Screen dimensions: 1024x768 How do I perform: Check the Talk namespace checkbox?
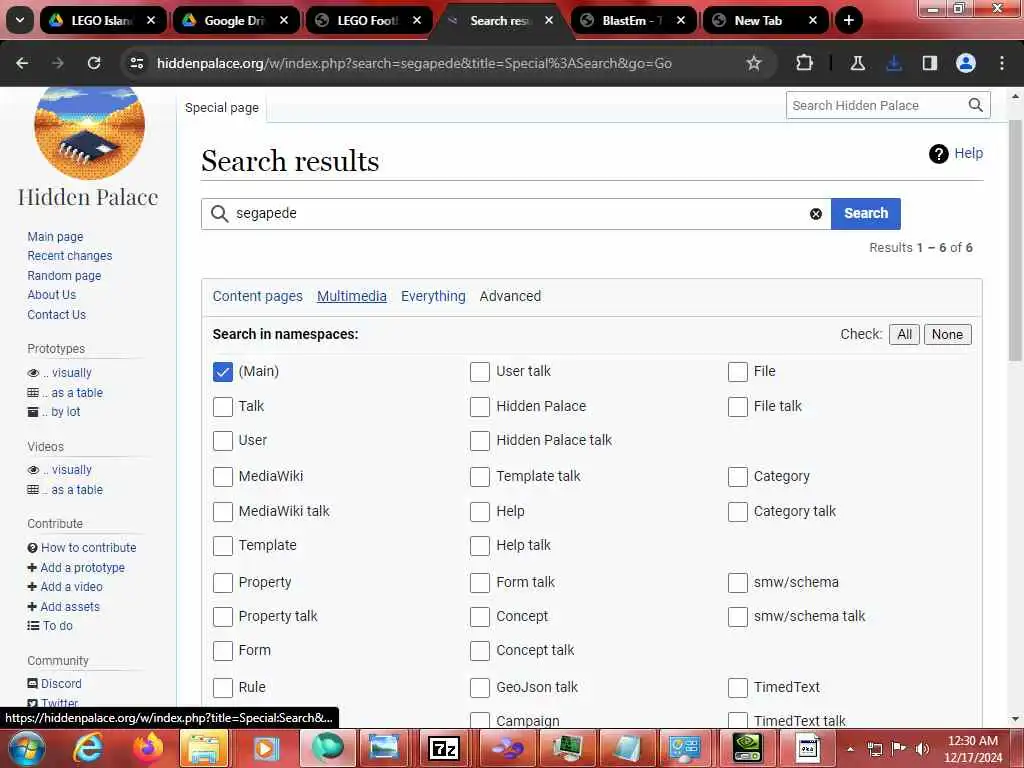coord(223,406)
